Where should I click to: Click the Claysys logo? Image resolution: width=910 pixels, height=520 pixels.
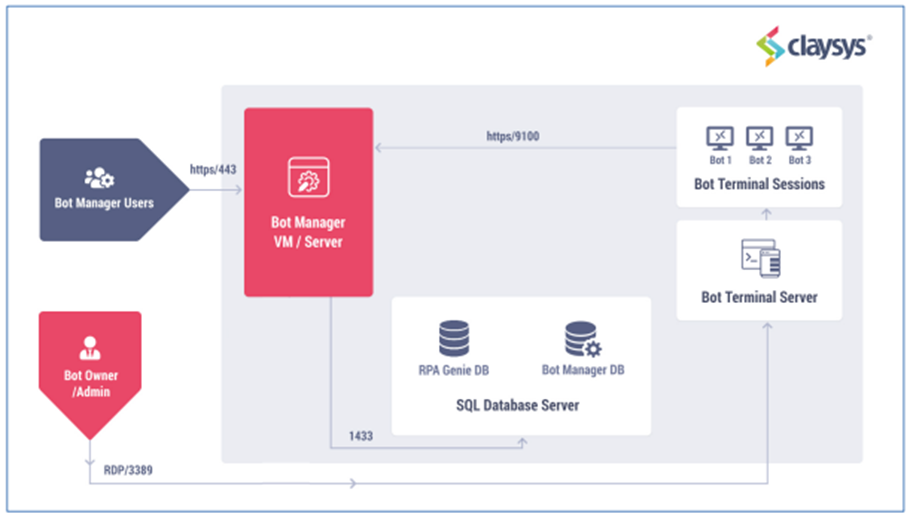tap(814, 46)
